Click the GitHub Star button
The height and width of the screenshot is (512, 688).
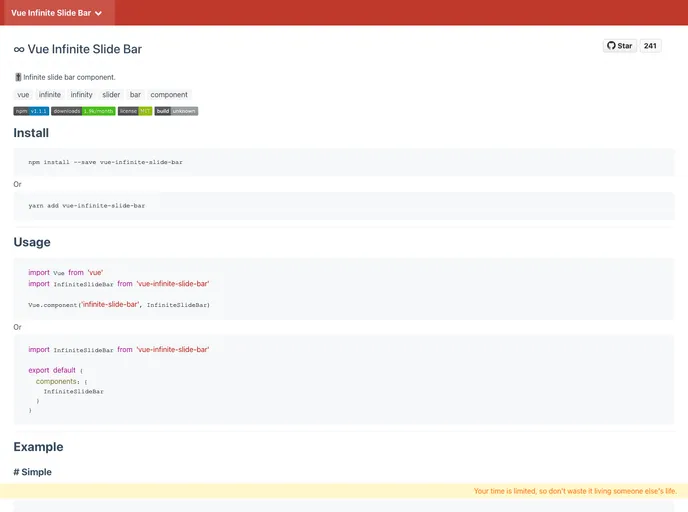(620, 46)
